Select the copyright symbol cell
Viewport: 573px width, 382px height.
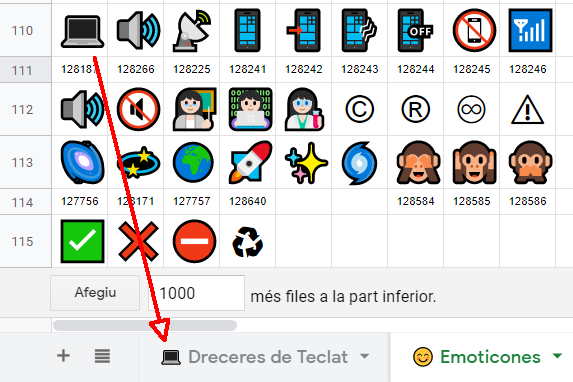coord(360,109)
